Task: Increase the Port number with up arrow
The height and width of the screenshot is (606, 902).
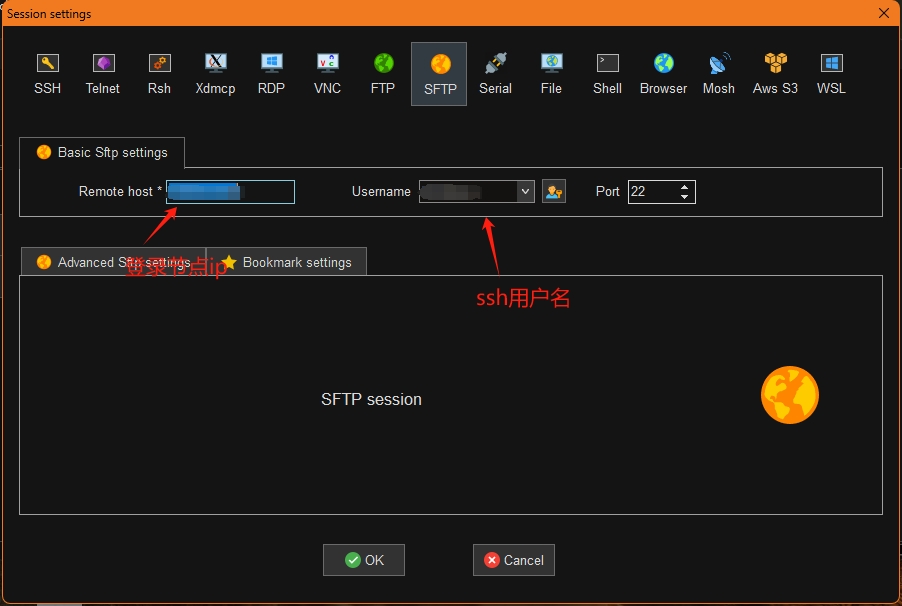Action: [684, 187]
